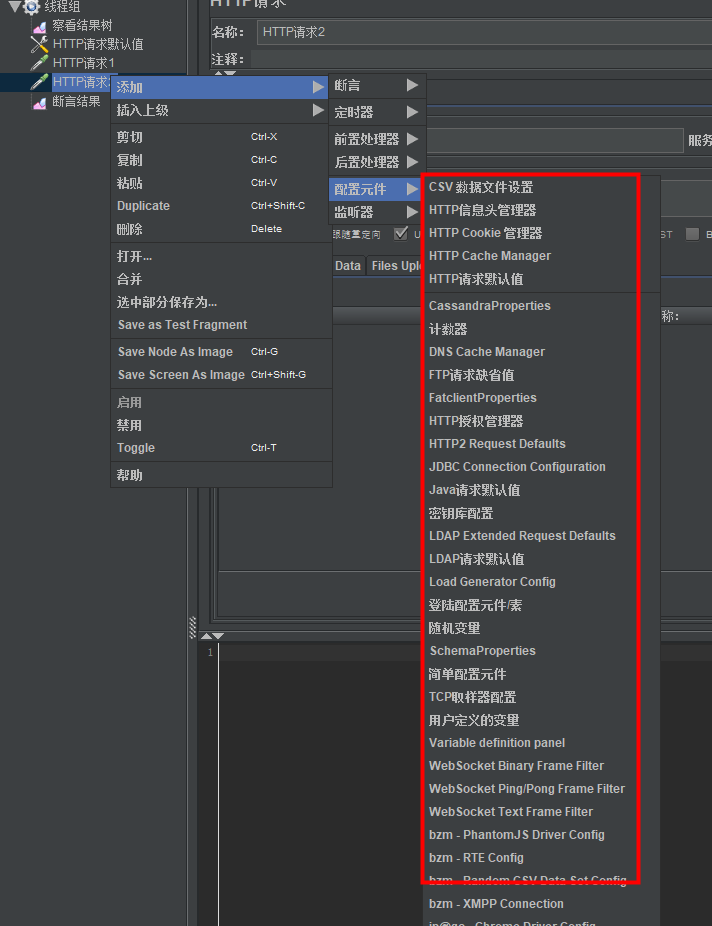Select 察看结果树 tree node
Viewport: 712px width, 926px height.
coord(82,25)
